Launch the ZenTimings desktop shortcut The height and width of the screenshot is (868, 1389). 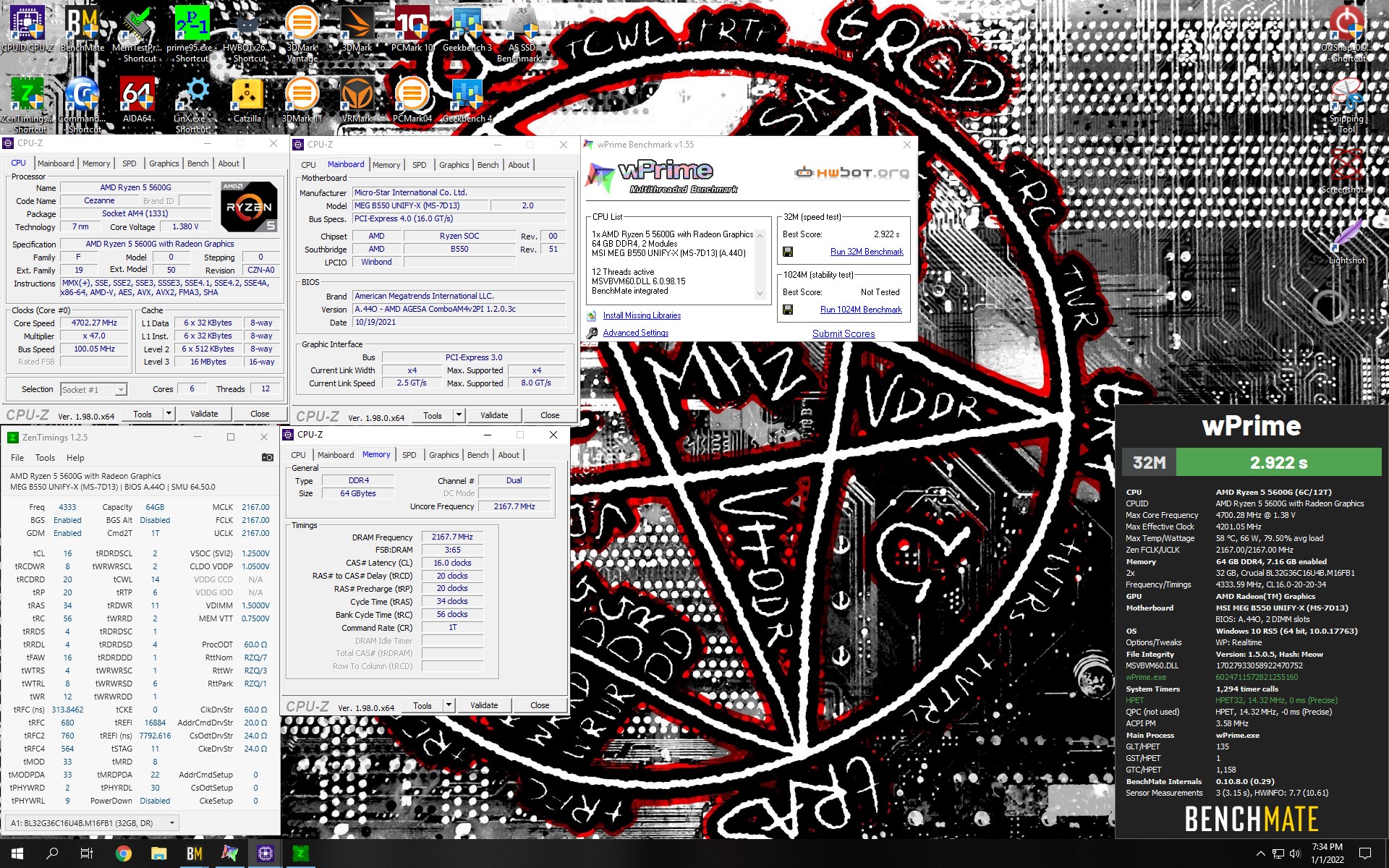[x=27, y=105]
